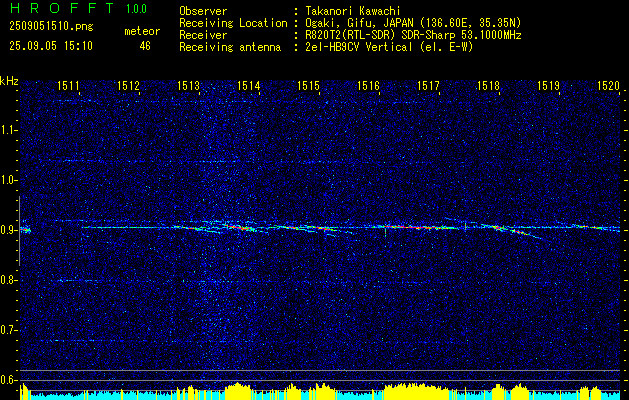Click the date stamp 25.09.05 15:10
629x400 pixels.
point(51,46)
